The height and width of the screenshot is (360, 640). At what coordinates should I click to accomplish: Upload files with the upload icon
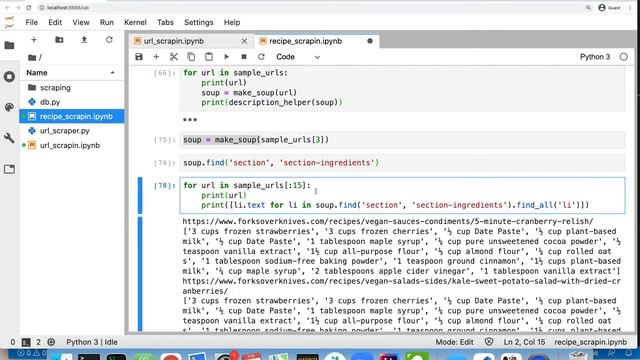84,40
